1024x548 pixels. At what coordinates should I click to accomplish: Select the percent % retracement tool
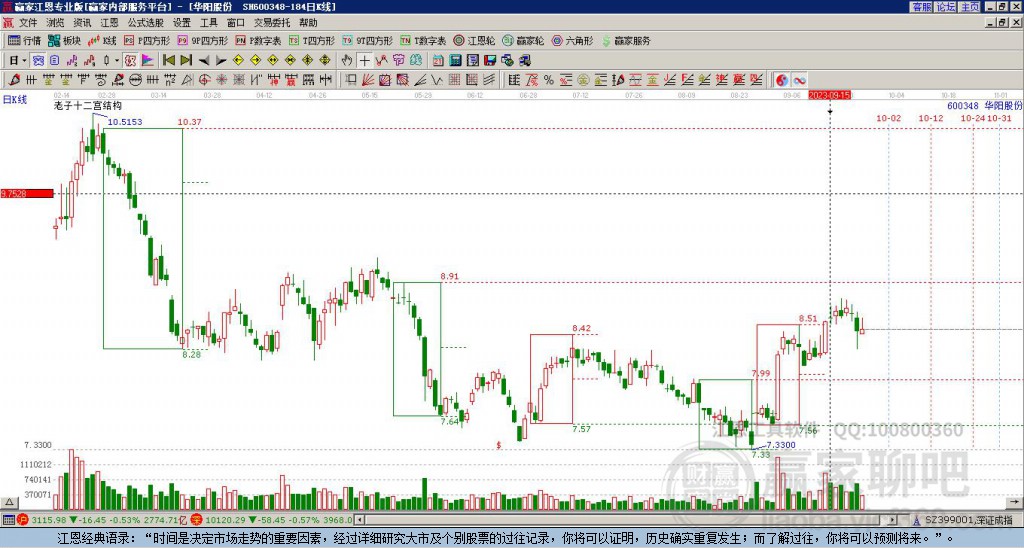pos(549,80)
